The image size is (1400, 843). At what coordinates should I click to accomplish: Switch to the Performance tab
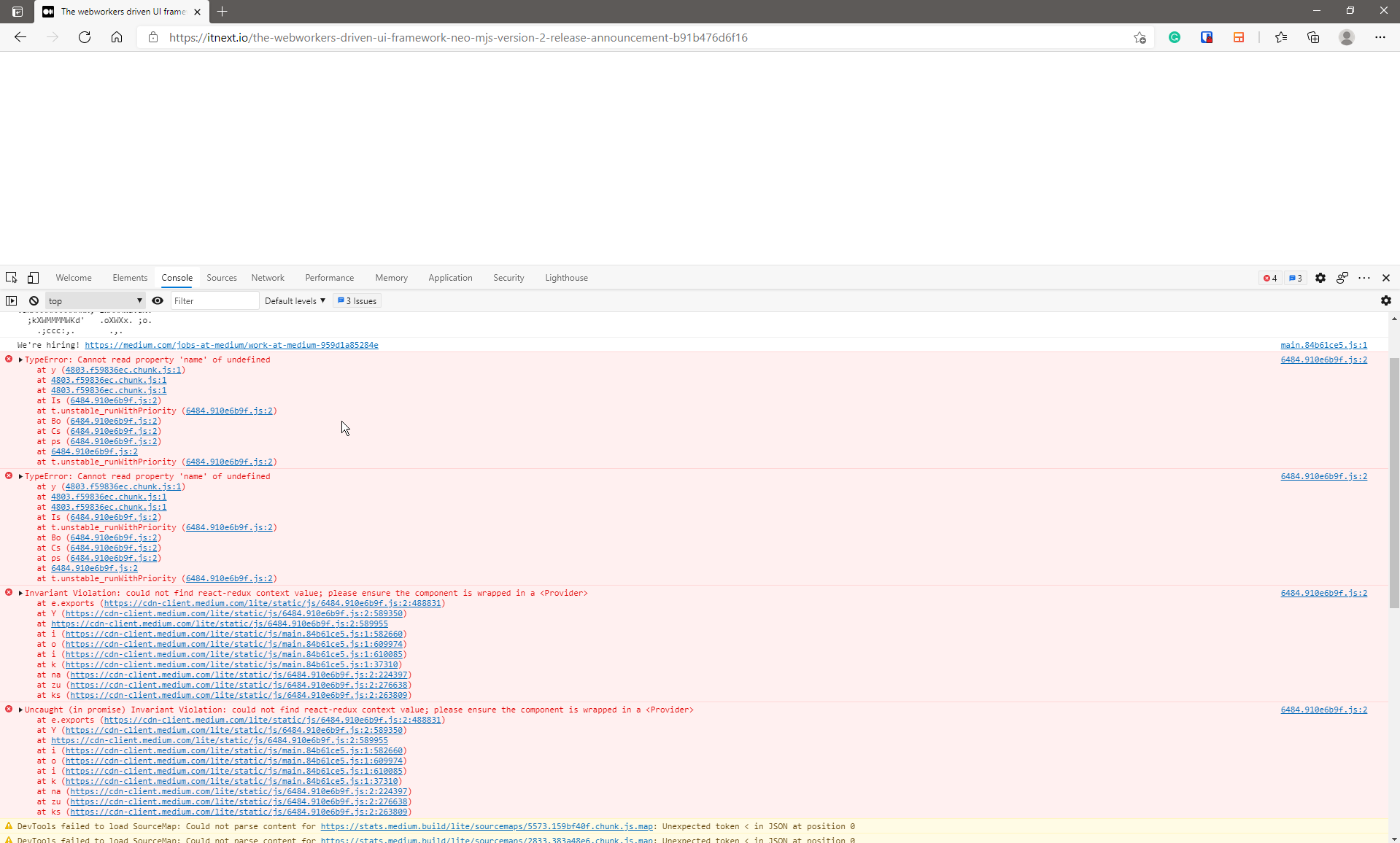(x=330, y=278)
